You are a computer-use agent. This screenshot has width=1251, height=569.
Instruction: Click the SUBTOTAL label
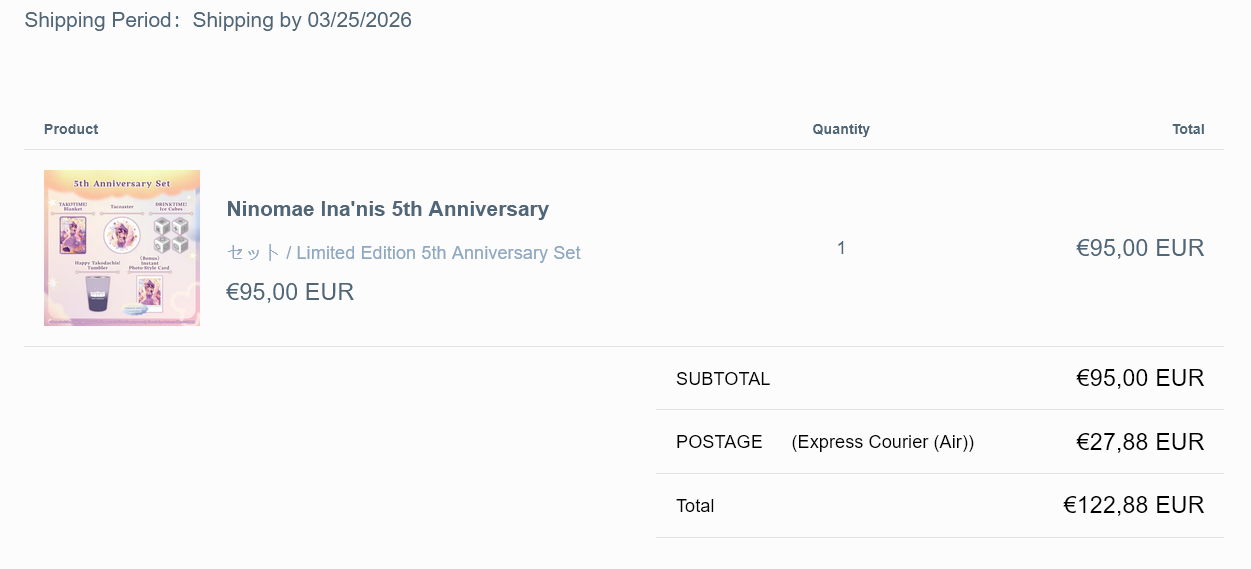[723, 379]
